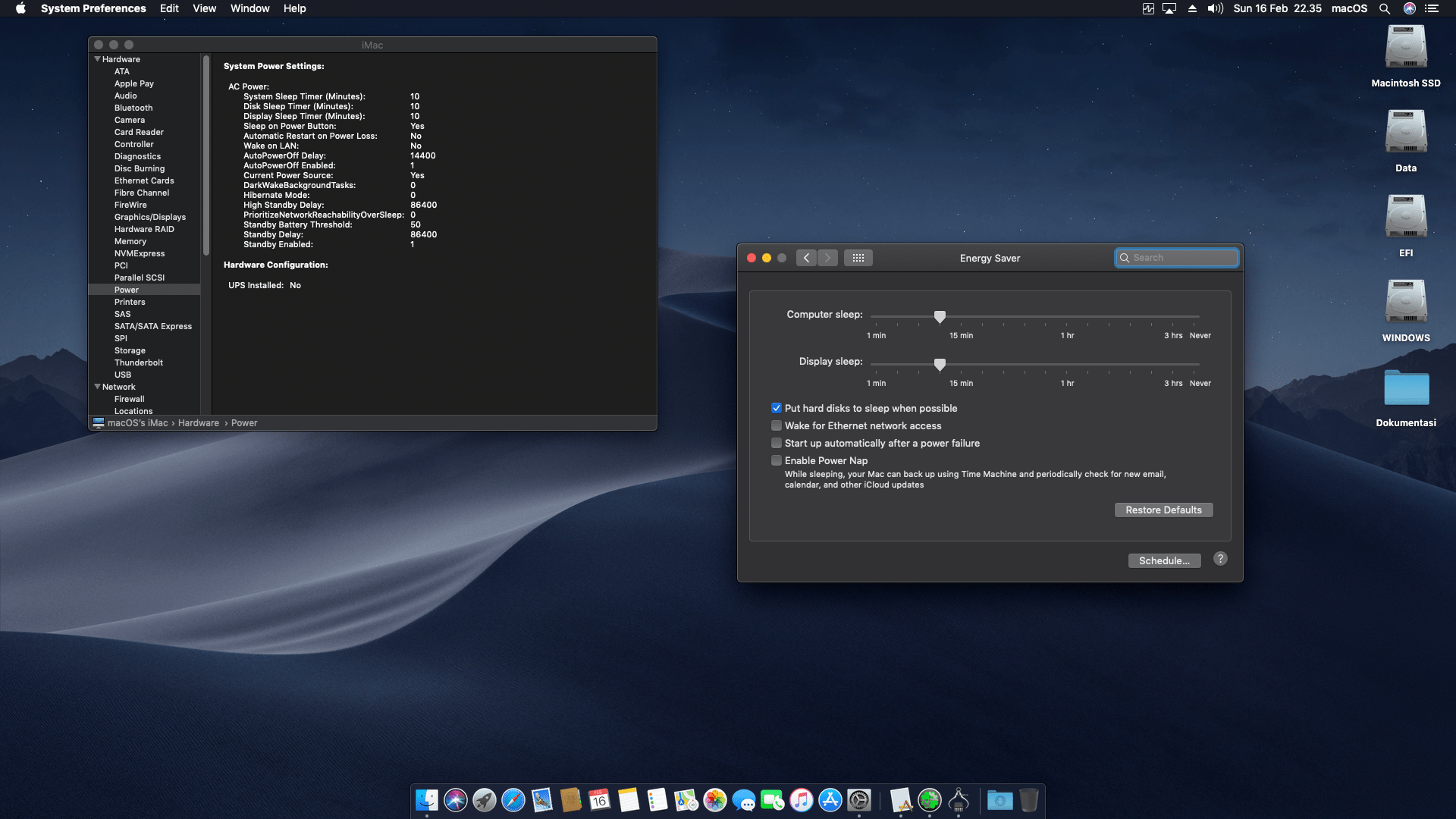
Task: Open Downloads folder stack in Dock
Action: coord(1000,800)
